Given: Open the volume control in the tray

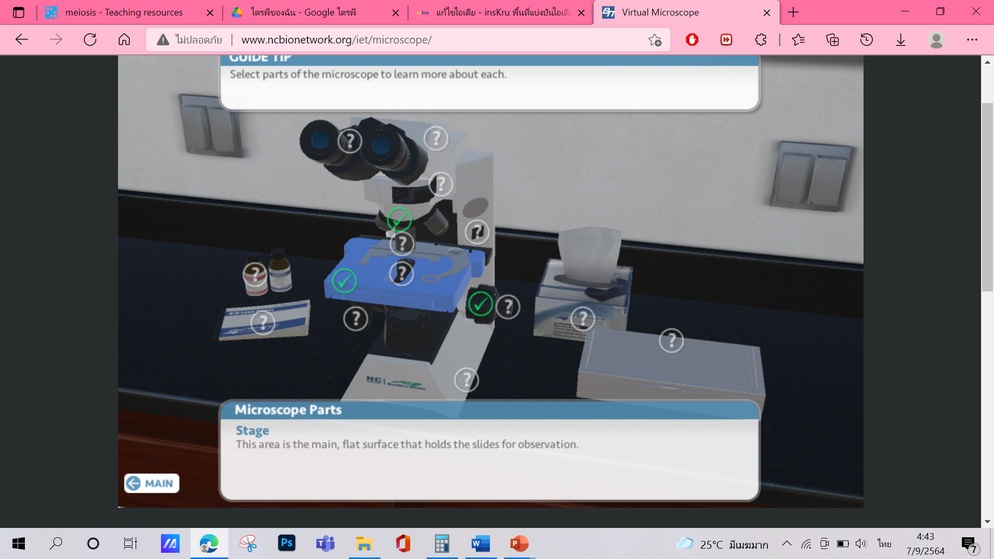Looking at the screenshot, I should click(860, 543).
